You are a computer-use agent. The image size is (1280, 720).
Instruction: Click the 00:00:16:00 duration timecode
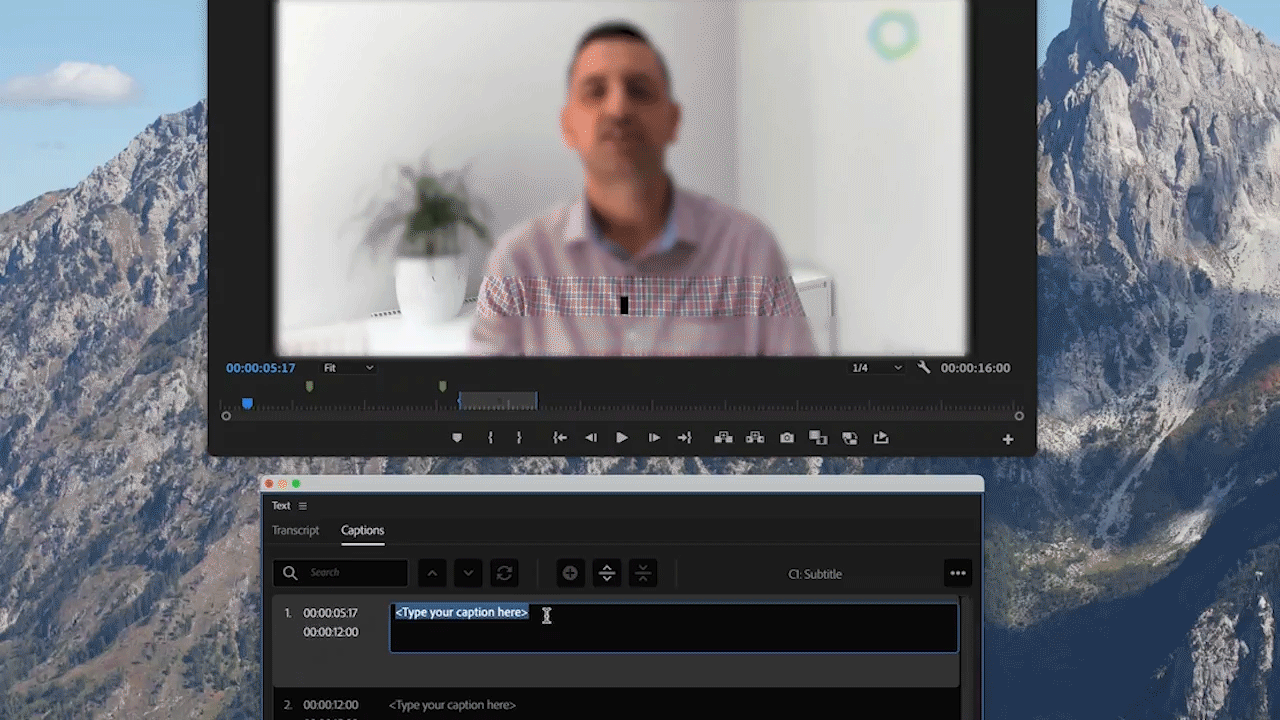pyautogui.click(x=975, y=368)
